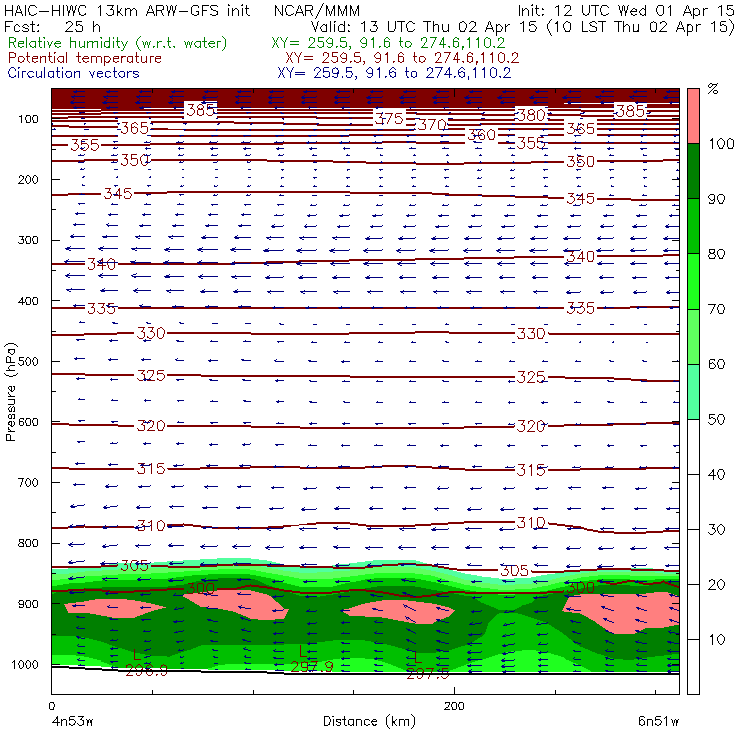Click the colorbar '50' percent label
The height and width of the screenshot is (740, 740).
[x=716, y=419]
